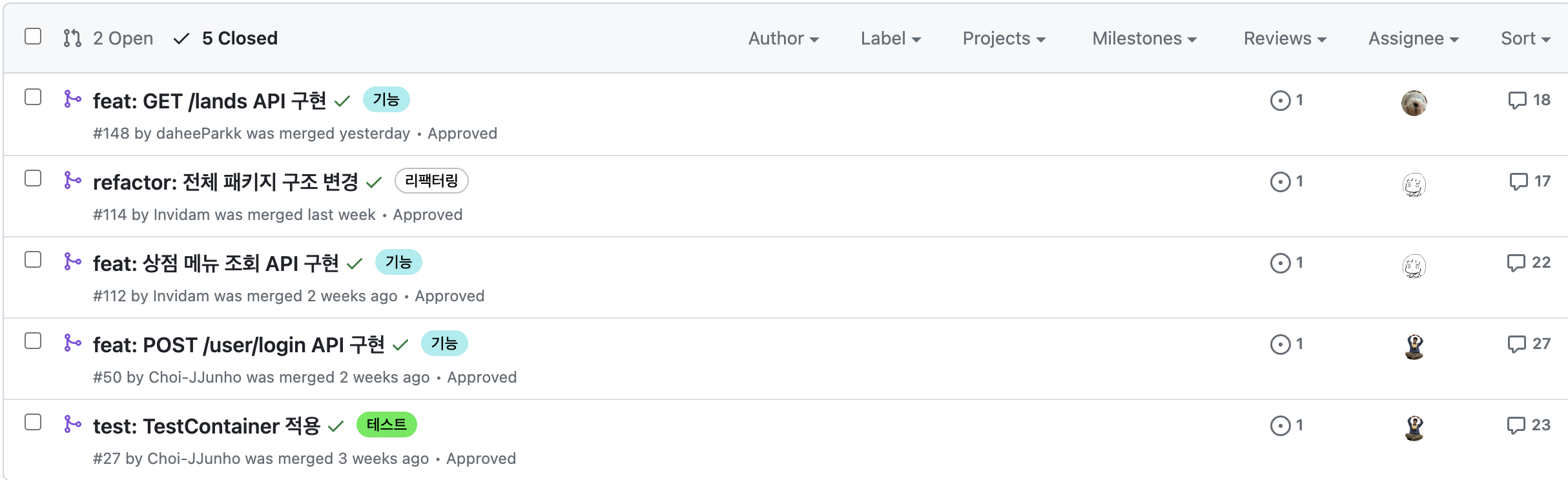Click comment icon showing 27 comments
The image size is (1568, 480).
pyautogui.click(x=1516, y=345)
